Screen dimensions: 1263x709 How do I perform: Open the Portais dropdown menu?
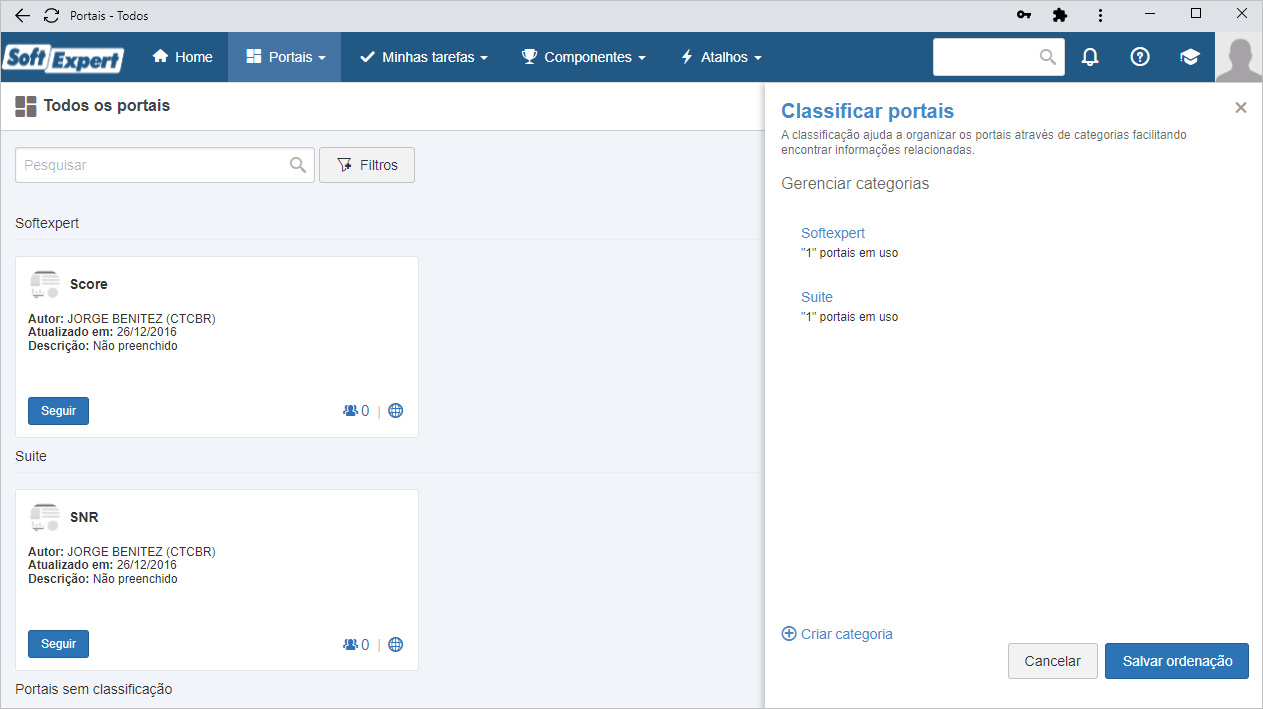click(285, 57)
